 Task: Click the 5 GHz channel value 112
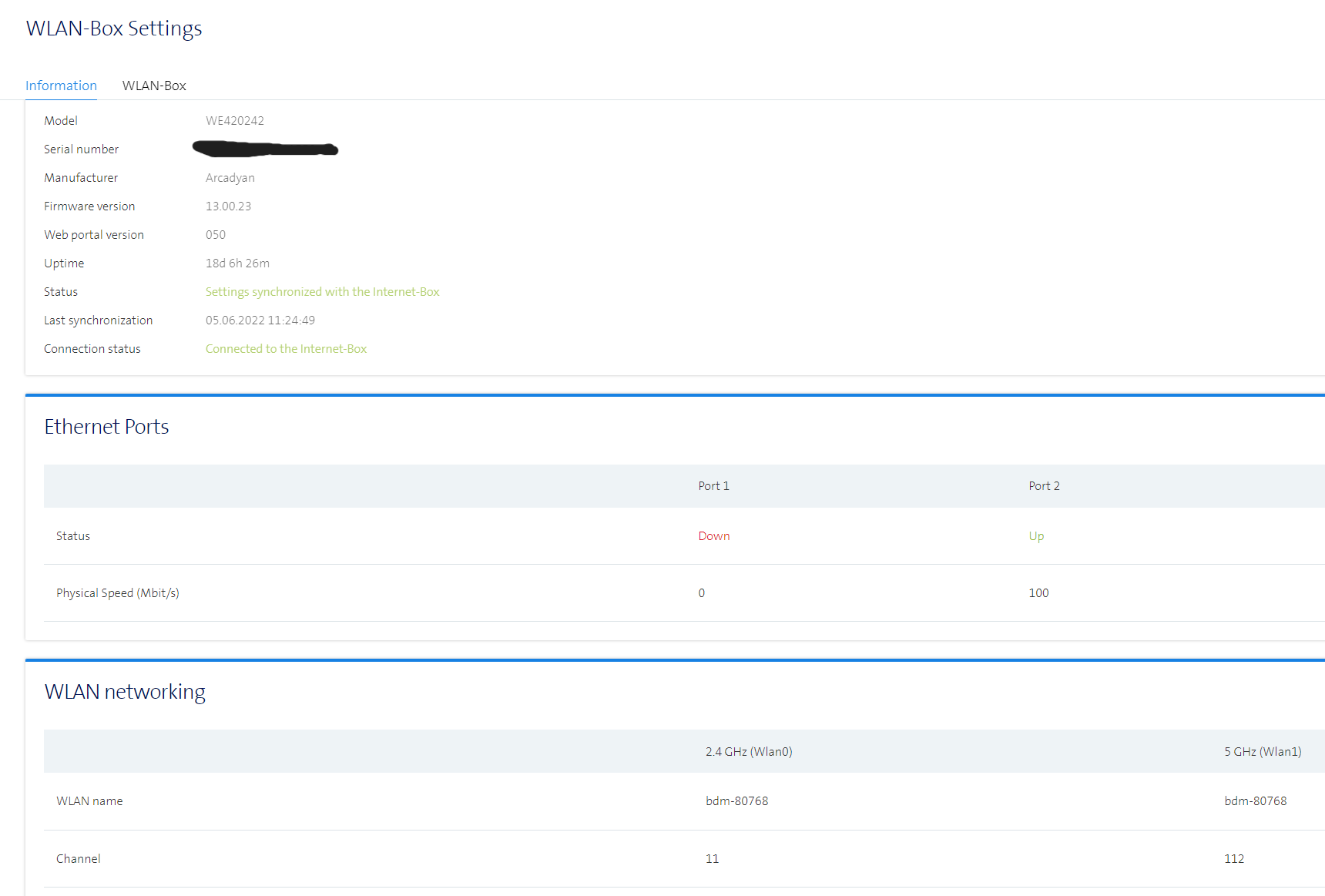point(1234,859)
